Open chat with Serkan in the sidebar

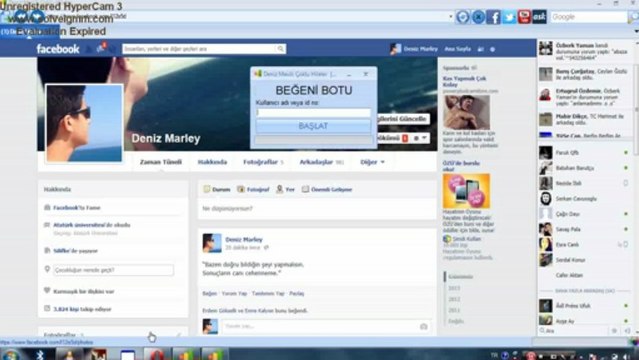coord(584,199)
